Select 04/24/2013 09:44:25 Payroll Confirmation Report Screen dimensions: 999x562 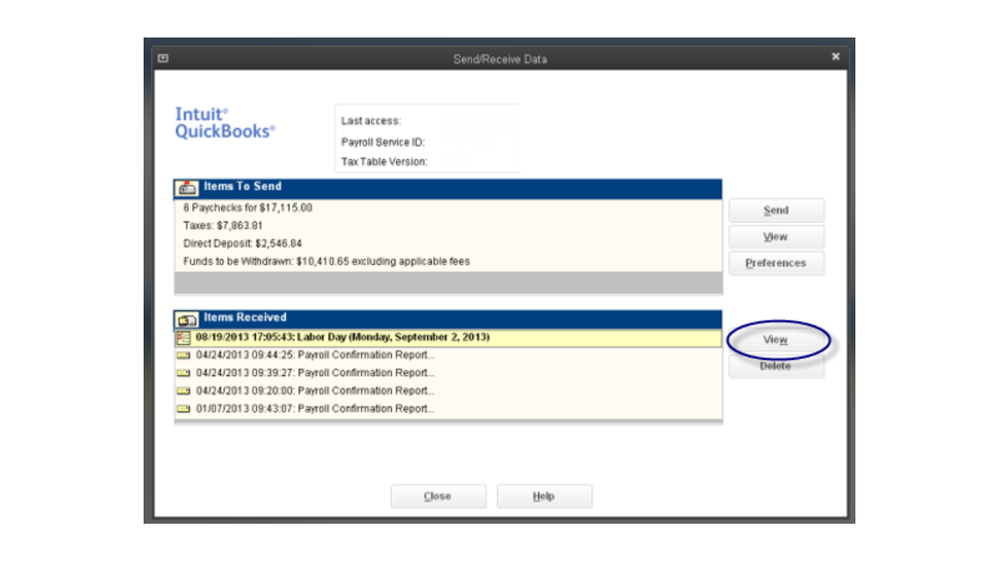pos(448,355)
